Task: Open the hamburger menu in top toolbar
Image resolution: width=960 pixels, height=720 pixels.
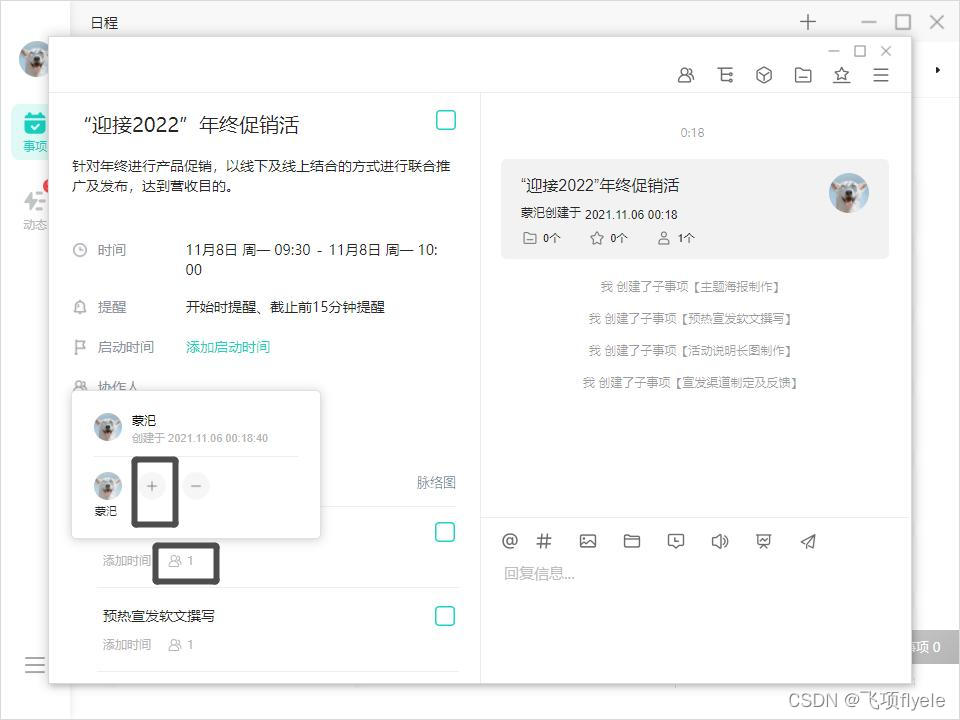Action: 880,75
